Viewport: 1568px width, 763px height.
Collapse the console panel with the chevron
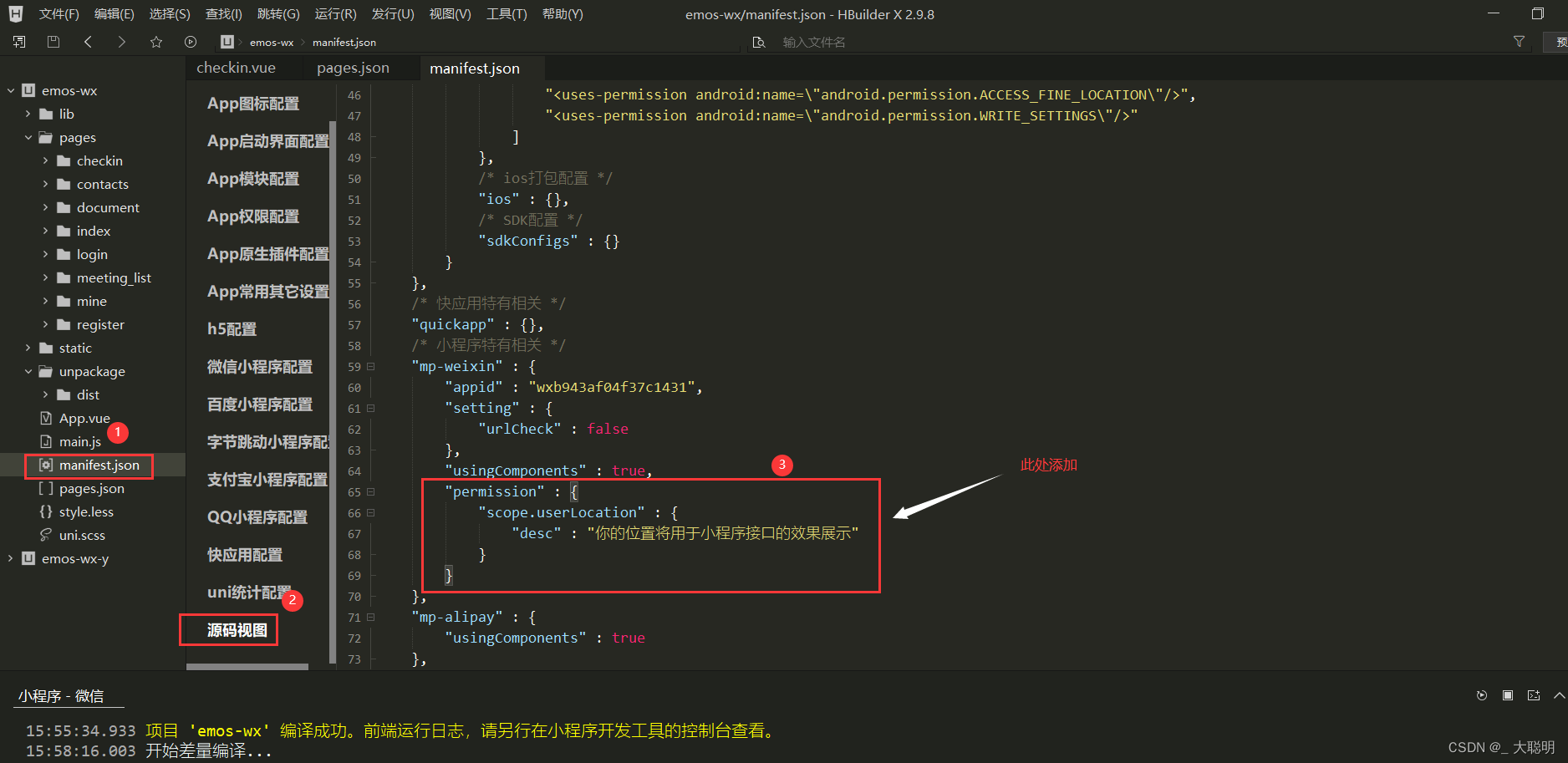[x=1556, y=695]
